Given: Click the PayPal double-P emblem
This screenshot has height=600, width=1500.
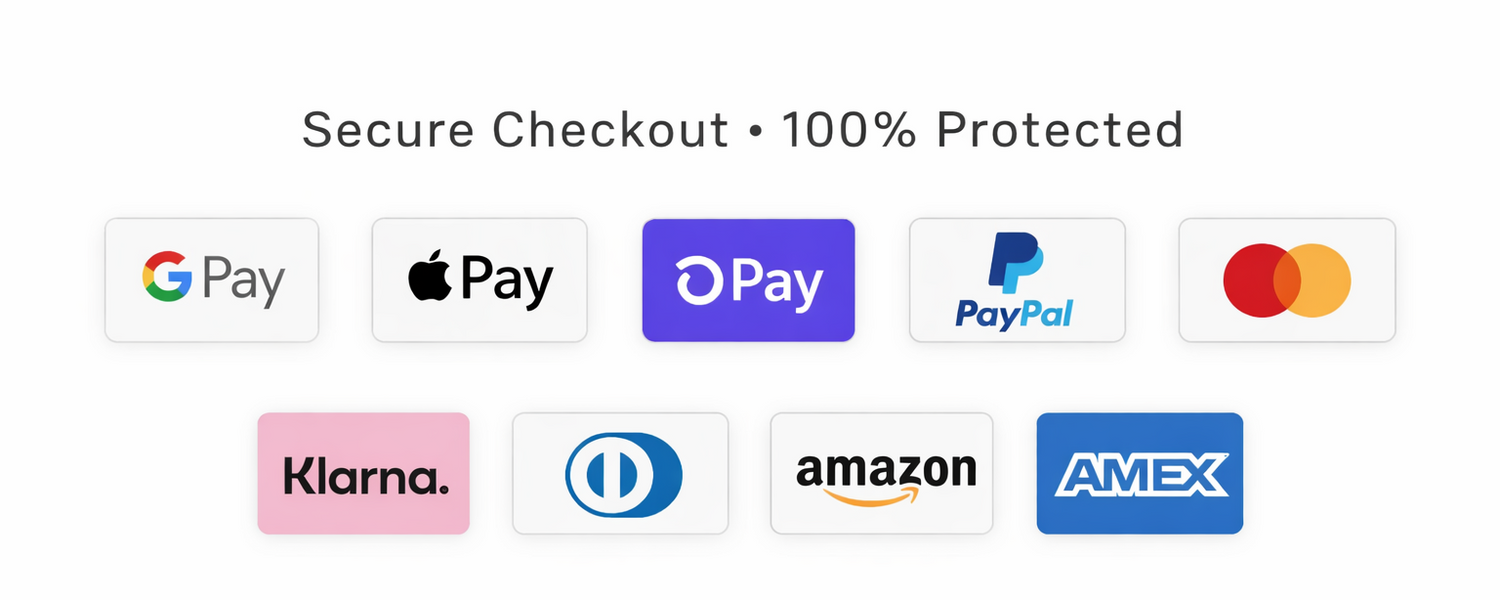Looking at the screenshot, I should pos(1016,262).
